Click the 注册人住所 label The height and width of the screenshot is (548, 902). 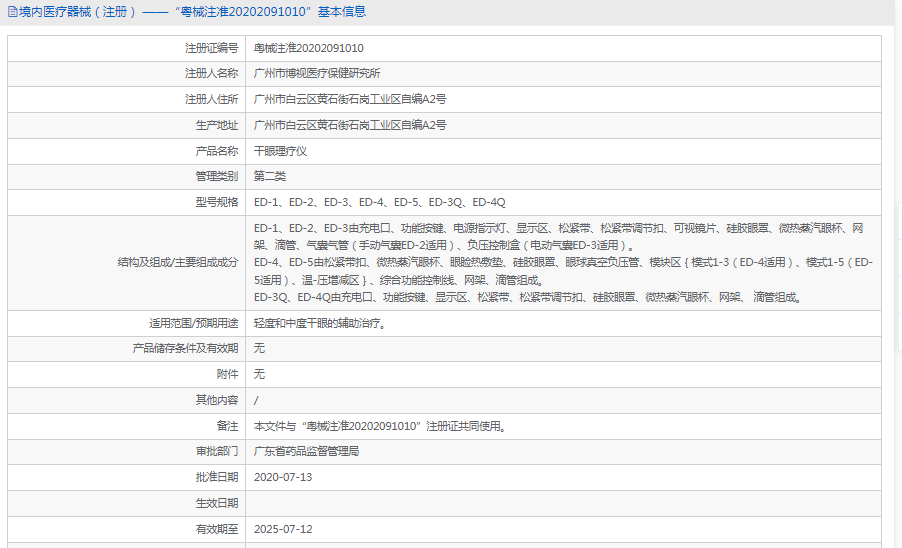pyautogui.click(x=211, y=99)
